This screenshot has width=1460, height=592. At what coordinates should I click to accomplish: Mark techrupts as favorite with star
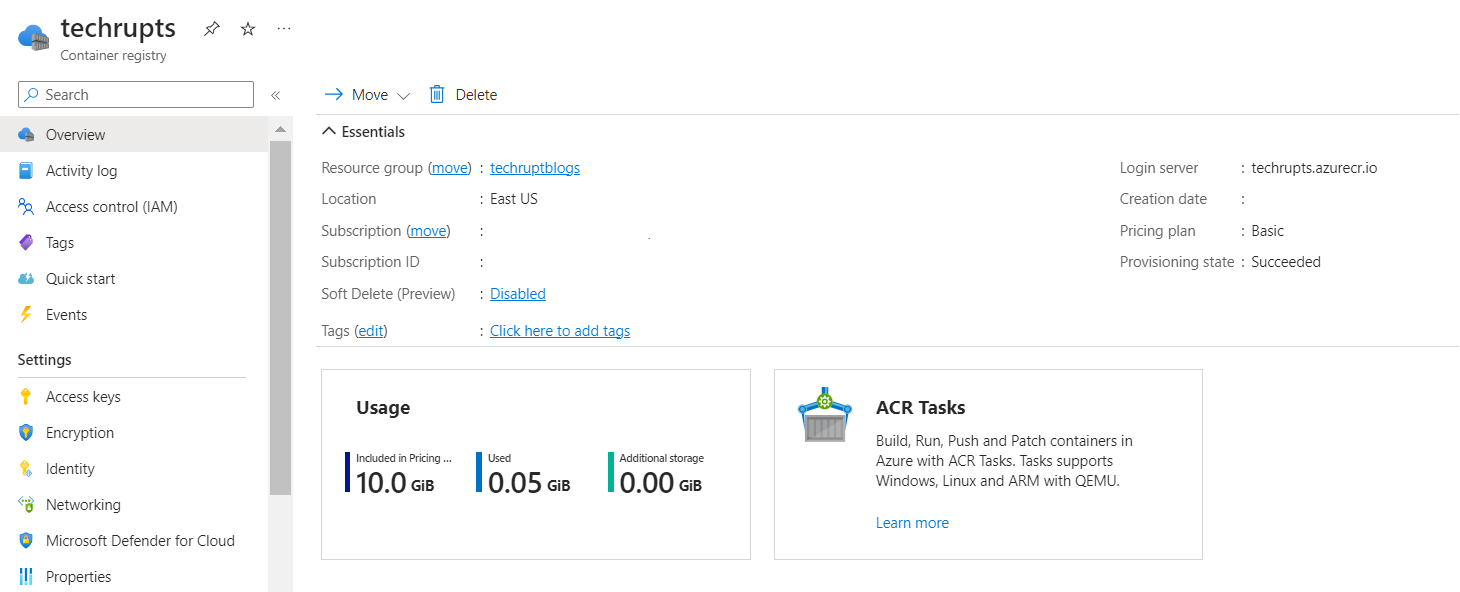[x=248, y=29]
